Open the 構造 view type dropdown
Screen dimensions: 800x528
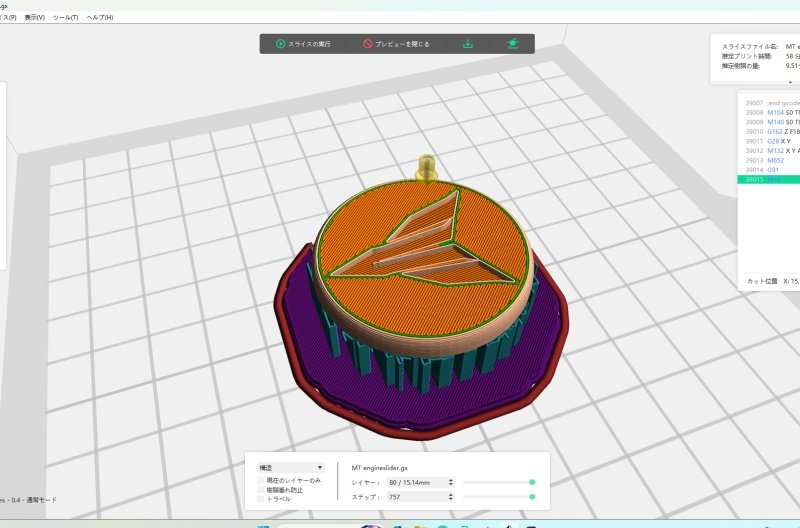pyautogui.click(x=291, y=467)
